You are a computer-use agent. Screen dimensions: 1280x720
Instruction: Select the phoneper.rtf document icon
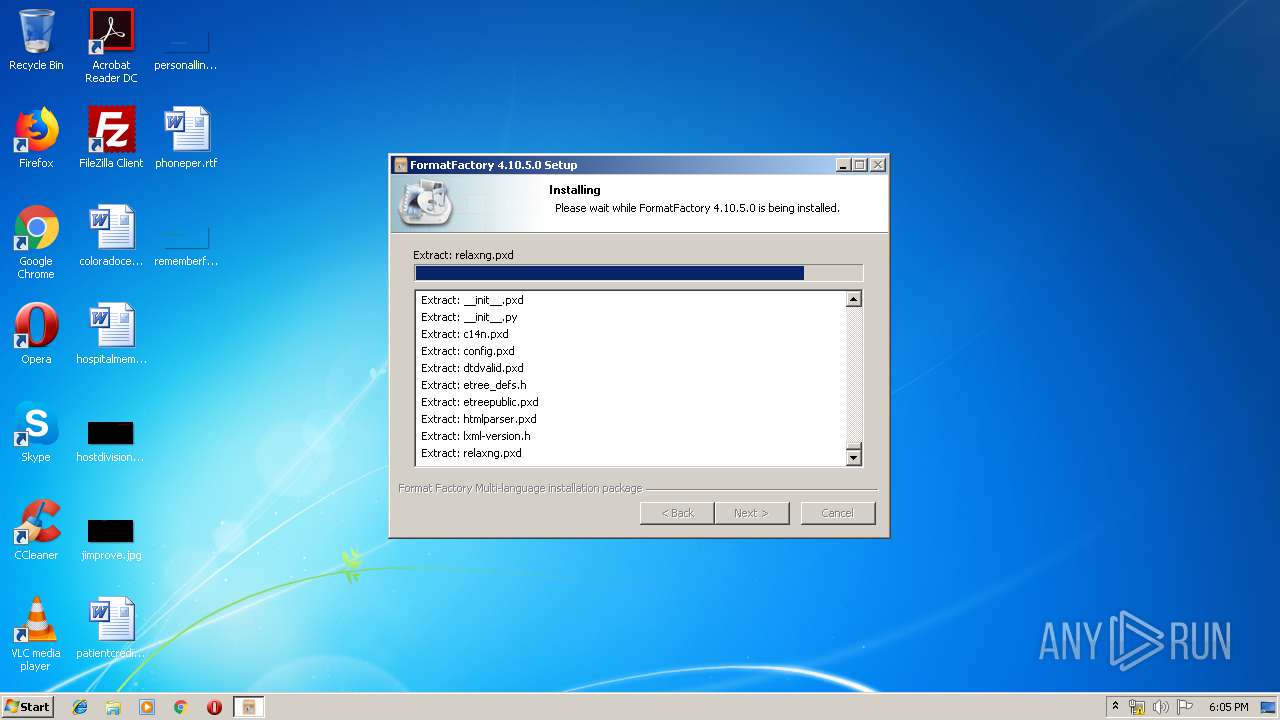click(186, 138)
